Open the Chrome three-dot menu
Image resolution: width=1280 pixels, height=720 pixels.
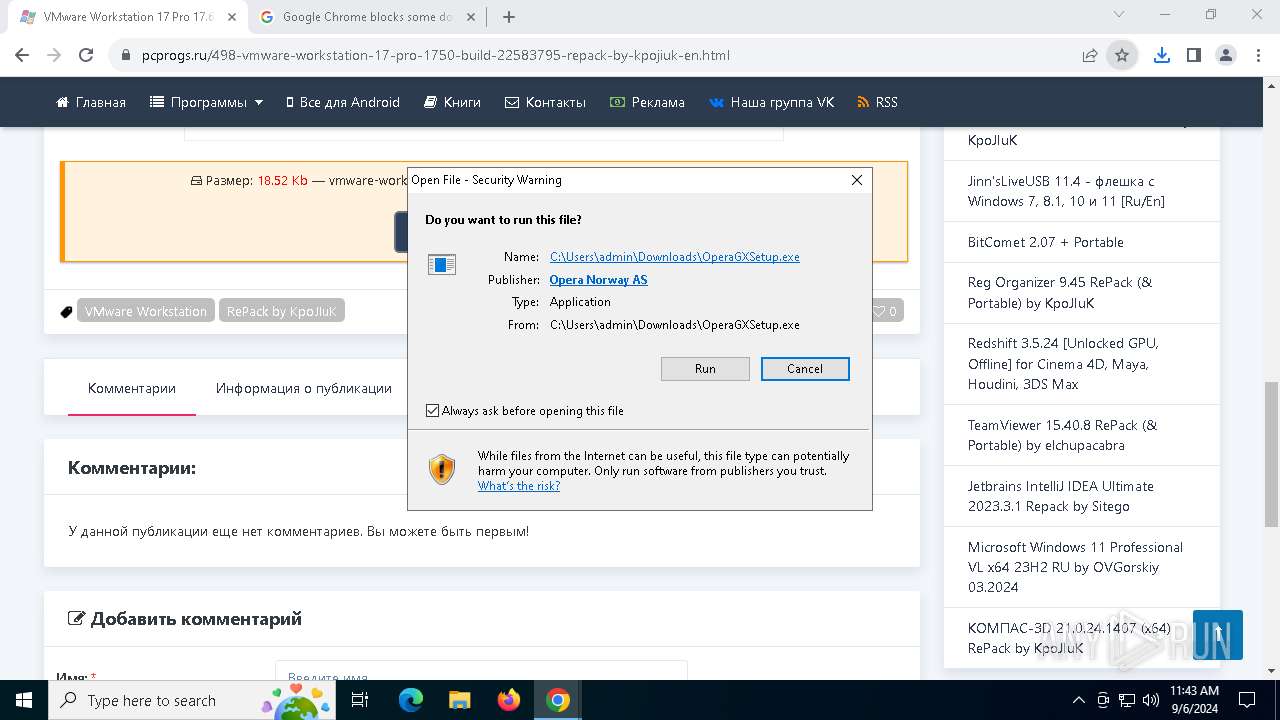(x=1258, y=55)
